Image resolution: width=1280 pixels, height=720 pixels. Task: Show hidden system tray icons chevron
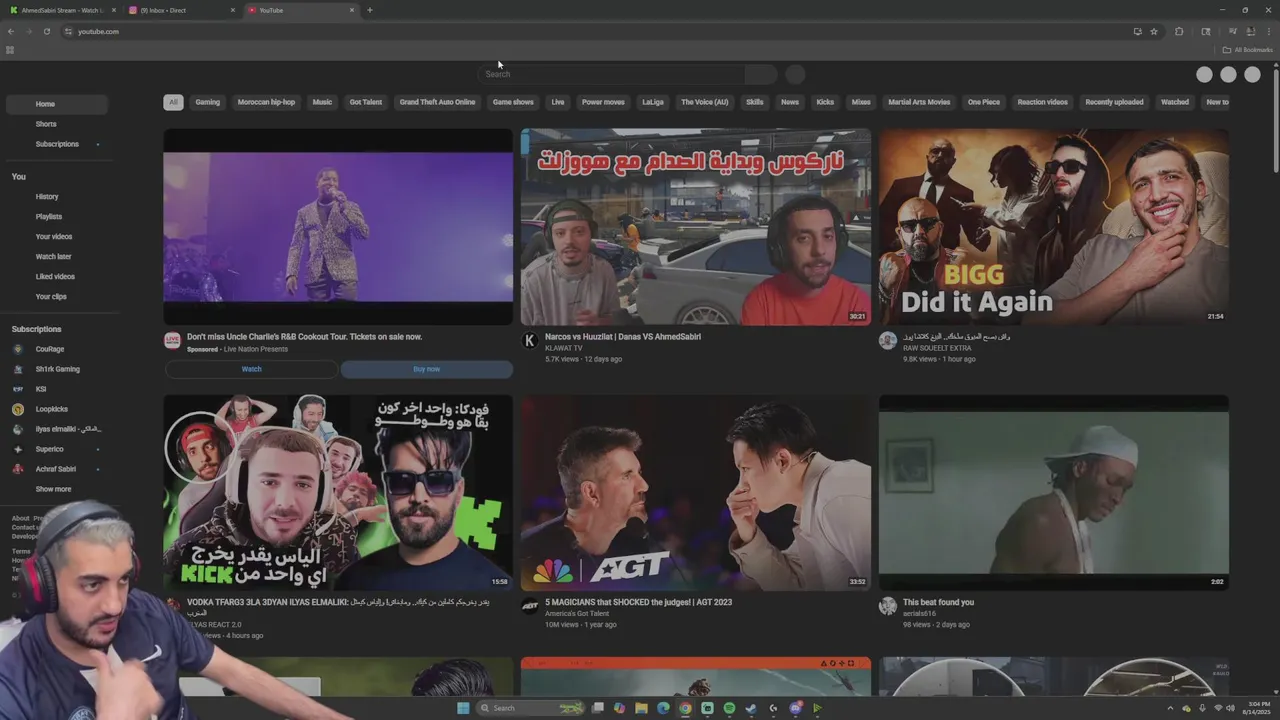1170,708
